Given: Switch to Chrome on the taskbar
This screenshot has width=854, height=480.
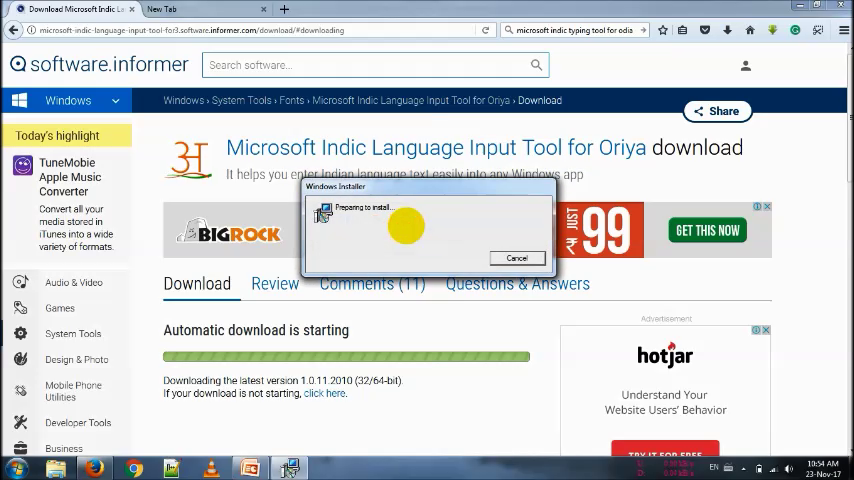Looking at the screenshot, I should 133,469.
